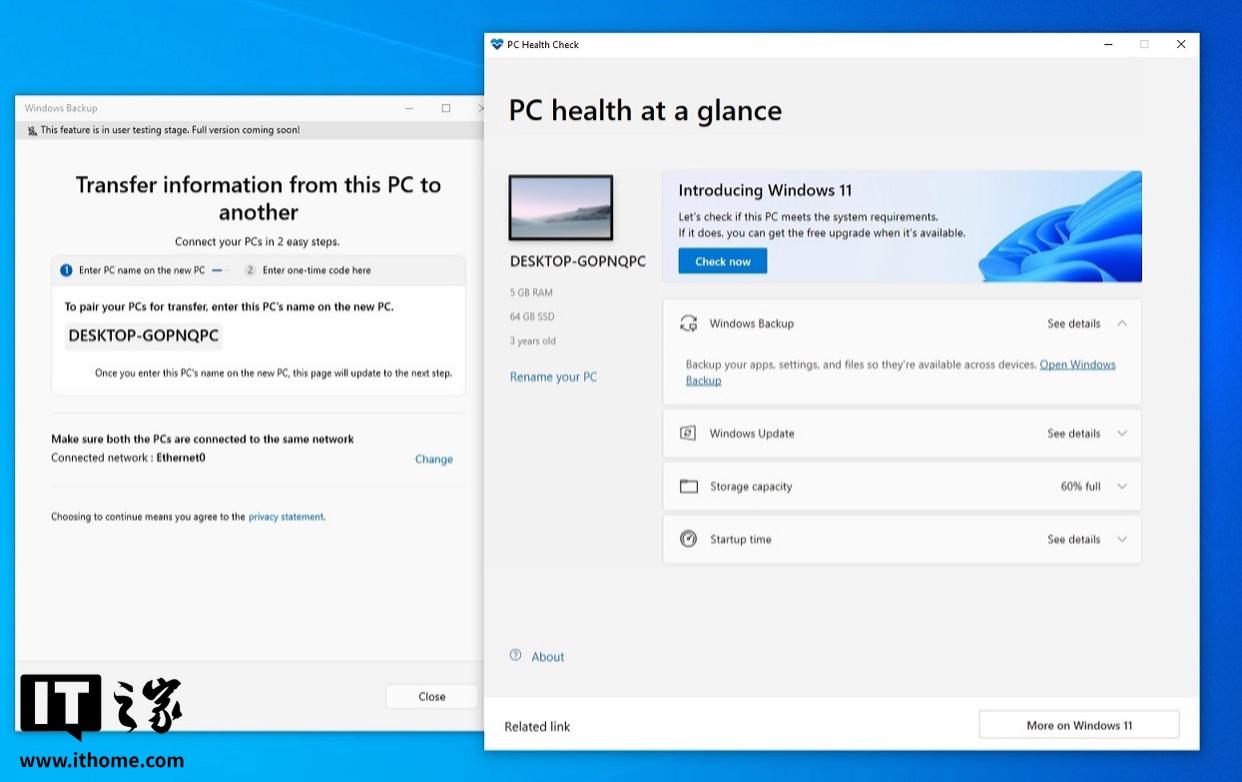This screenshot has height=782, width=1242.
Task: Click the desktop wallpaper PC thumbnail
Action: (x=561, y=208)
